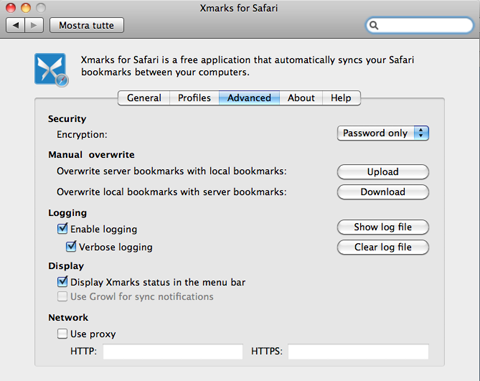
Task: Click into the HTTPS proxy field
Action: coord(358,352)
